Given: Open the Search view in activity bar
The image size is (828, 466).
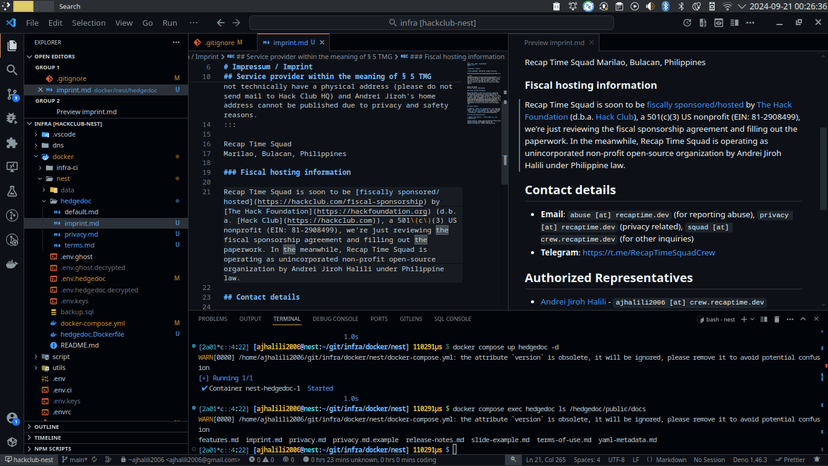Looking at the screenshot, I should click(x=12, y=70).
